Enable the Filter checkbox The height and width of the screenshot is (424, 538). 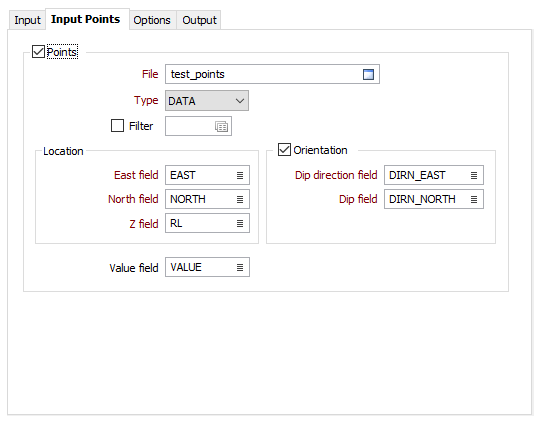click(x=117, y=126)
